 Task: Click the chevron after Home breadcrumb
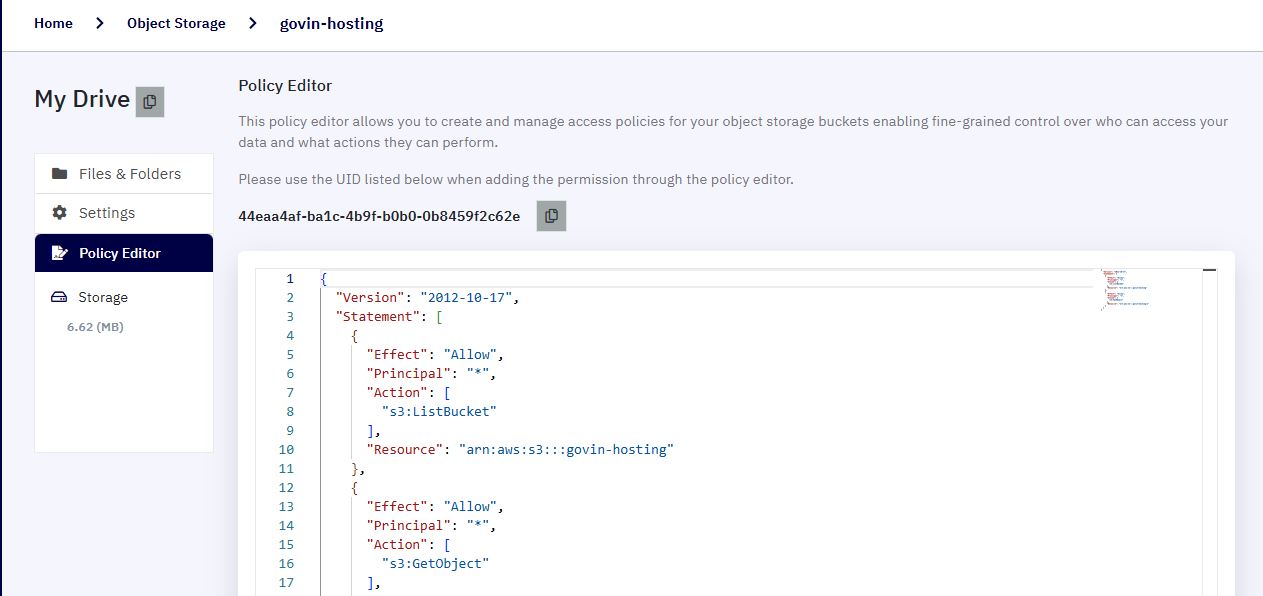(x=100, y=23)
